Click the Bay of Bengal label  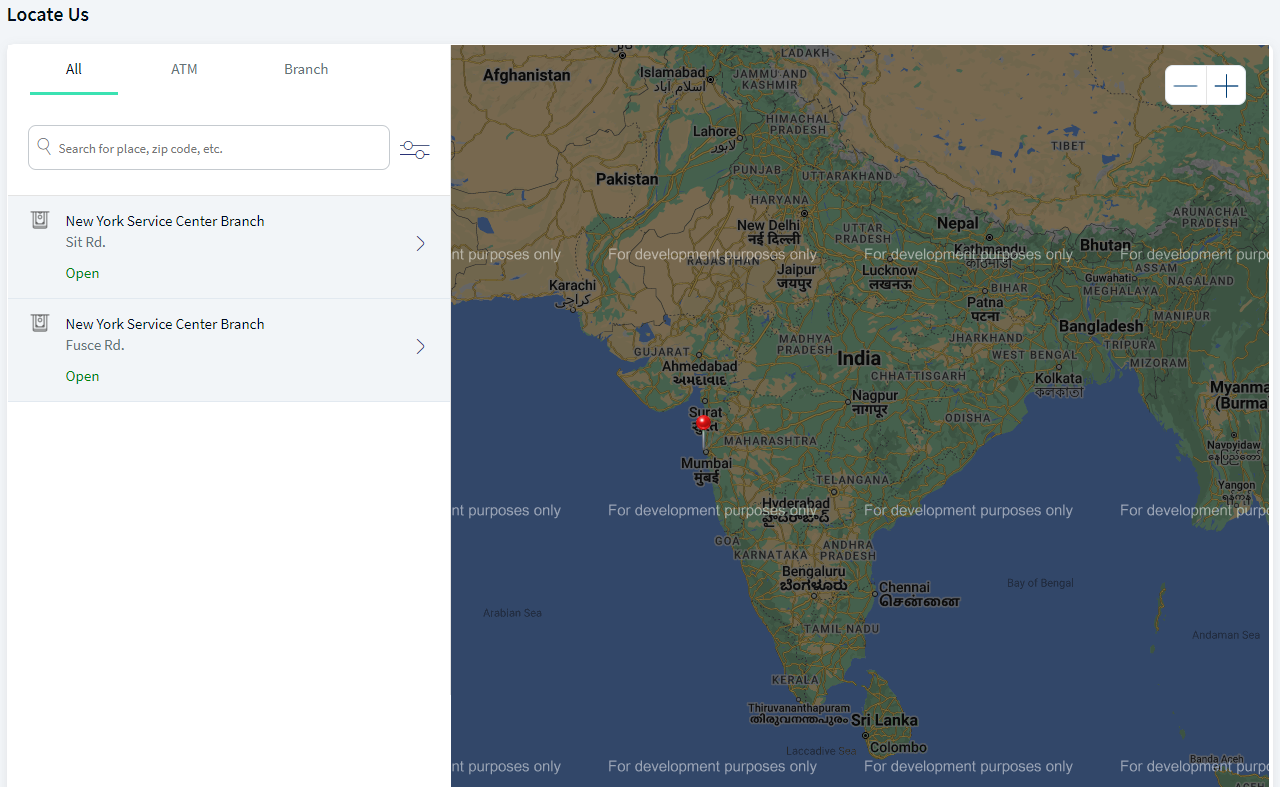coord(1040,583)
